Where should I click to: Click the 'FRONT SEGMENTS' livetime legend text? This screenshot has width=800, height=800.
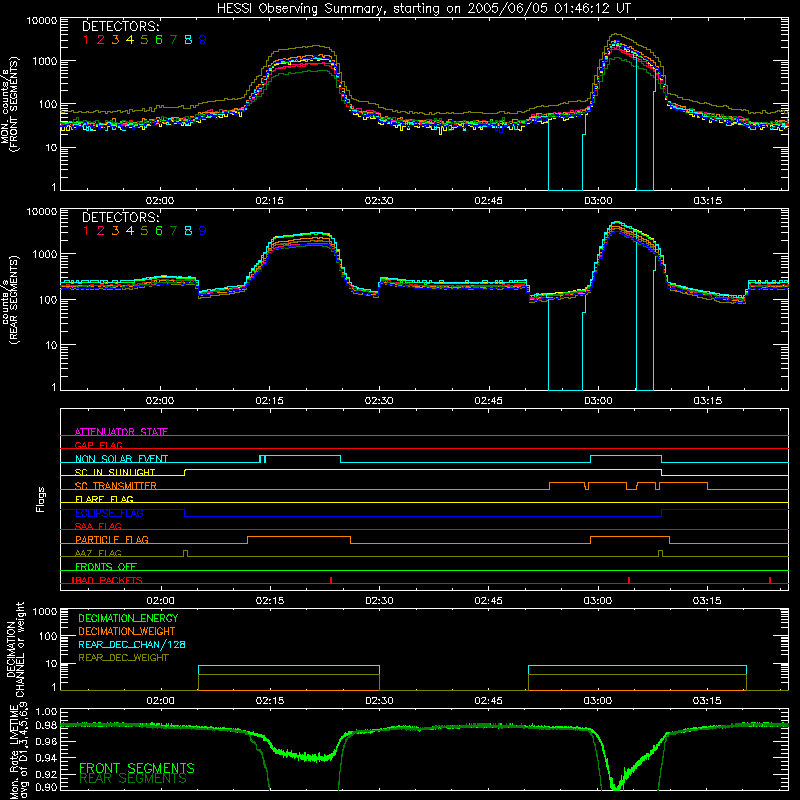[137, 768]
